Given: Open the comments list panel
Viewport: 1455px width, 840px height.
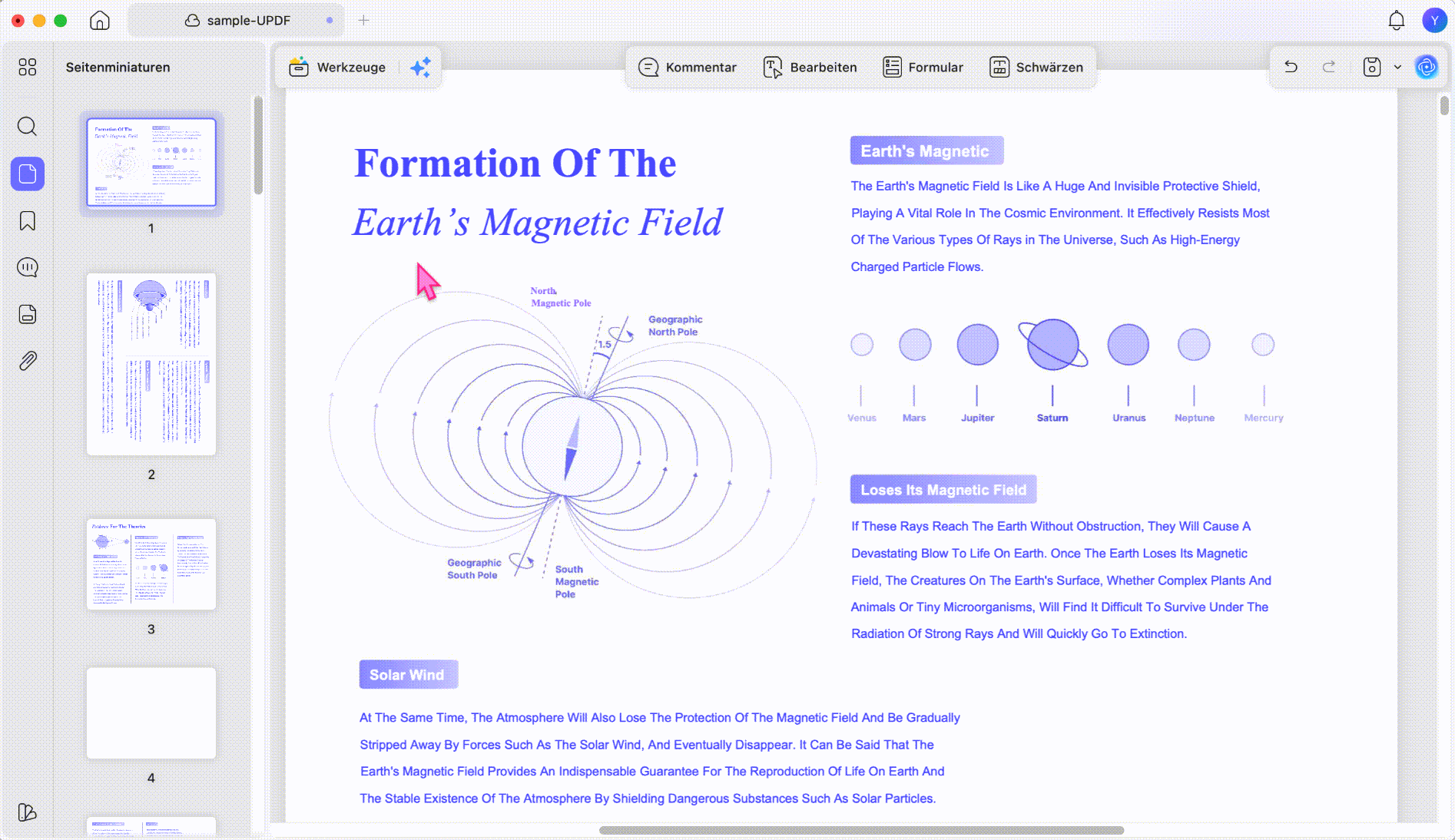Looking at the screenshot, I should tap(28, 267).
